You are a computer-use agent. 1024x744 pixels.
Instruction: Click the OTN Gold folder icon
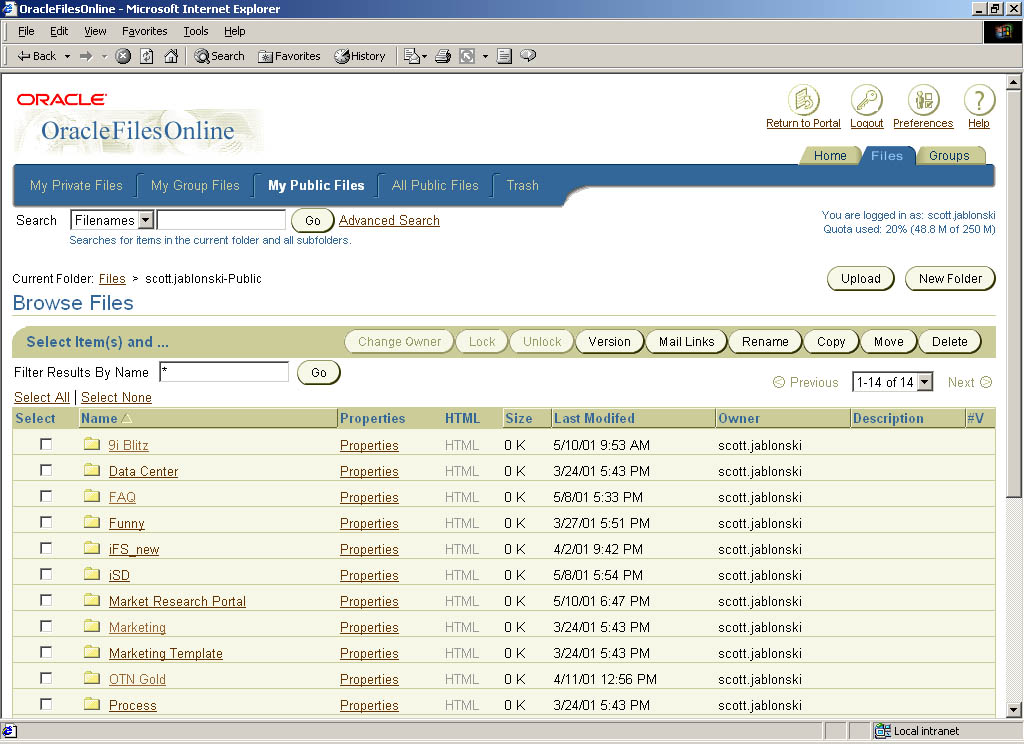point(92,679)
